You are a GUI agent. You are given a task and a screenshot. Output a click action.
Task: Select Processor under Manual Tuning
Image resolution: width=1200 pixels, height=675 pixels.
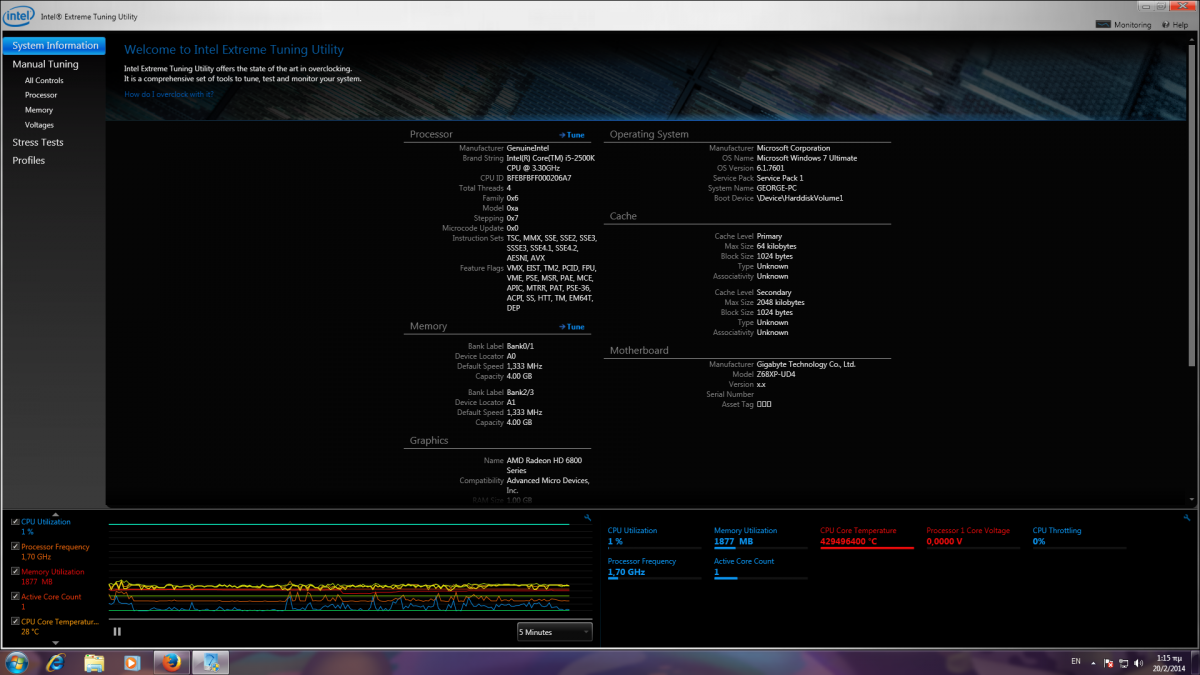[x=41, y=95]
